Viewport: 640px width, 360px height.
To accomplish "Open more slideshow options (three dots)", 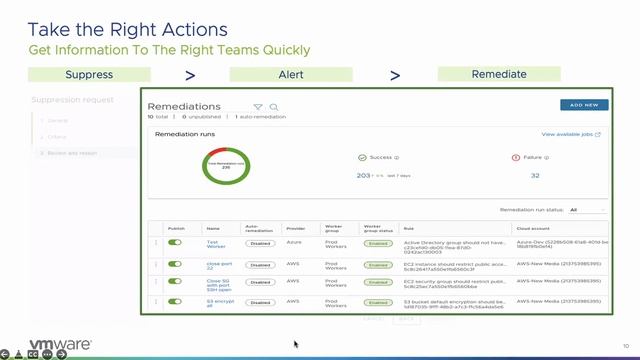I will tap(47, 354).
